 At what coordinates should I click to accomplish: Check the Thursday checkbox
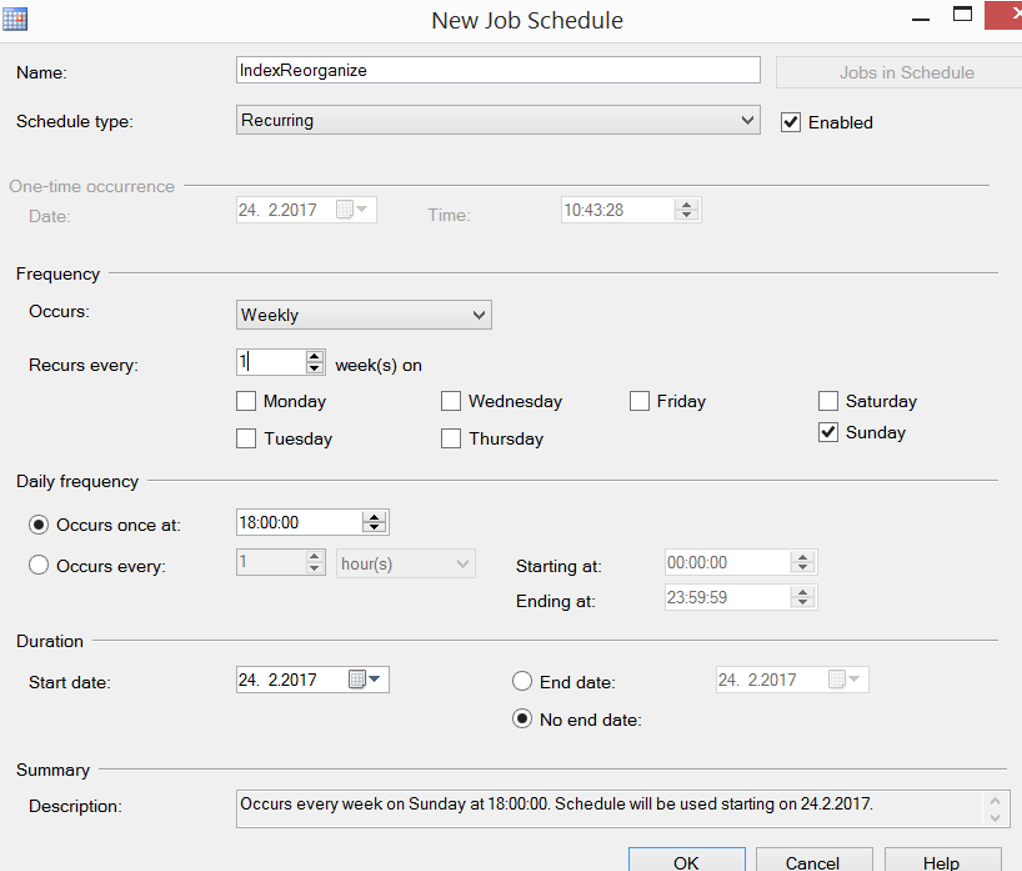450,439
